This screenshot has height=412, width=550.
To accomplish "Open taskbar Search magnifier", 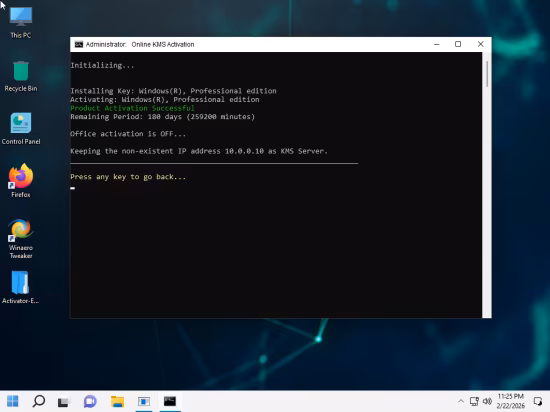I will pos(39,401).
